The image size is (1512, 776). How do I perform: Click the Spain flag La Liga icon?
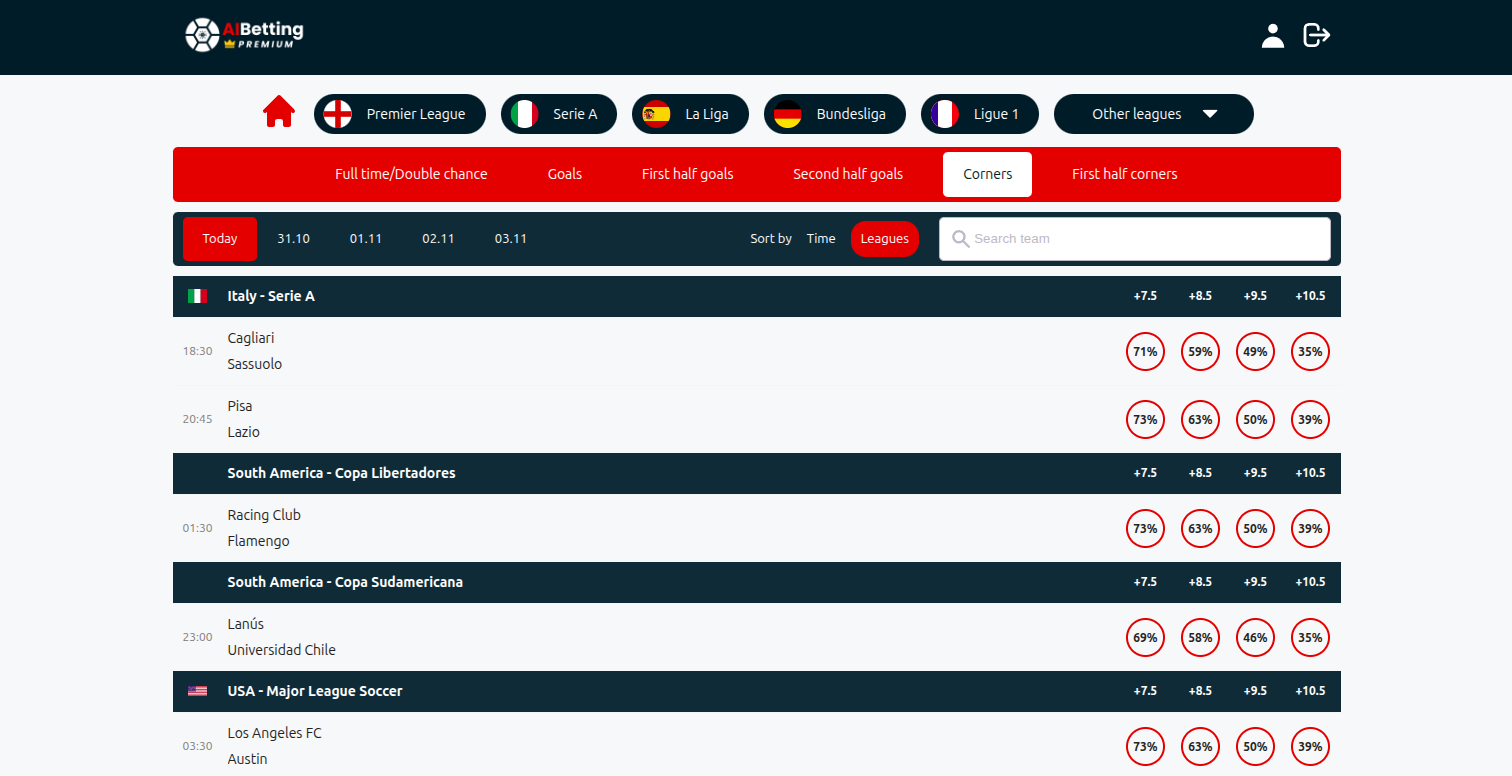pyautogui.click(x=656, y=114)
